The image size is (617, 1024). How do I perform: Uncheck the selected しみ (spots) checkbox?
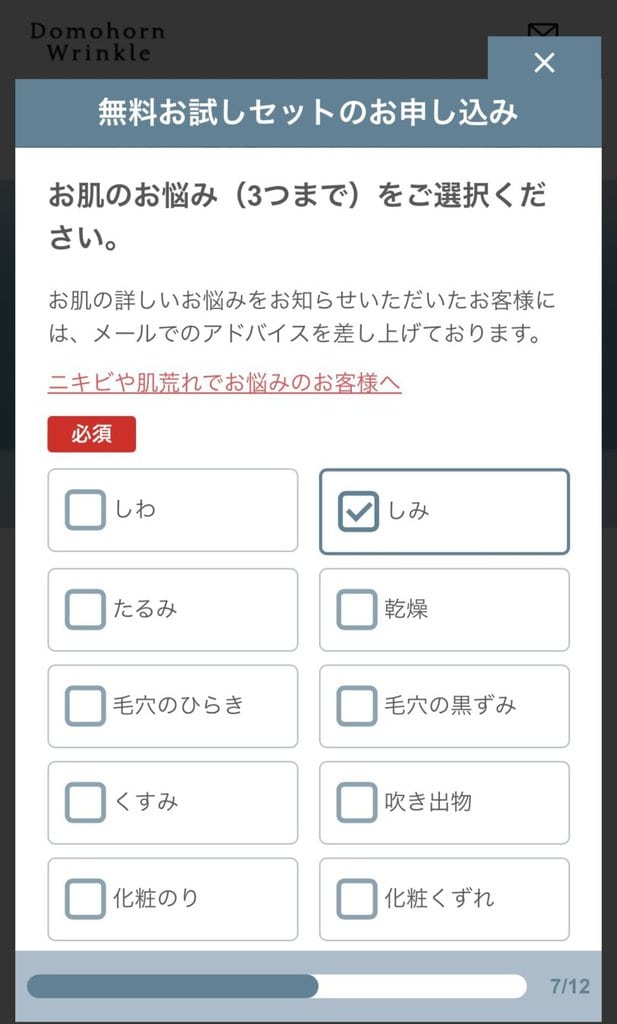coord(356,510)
